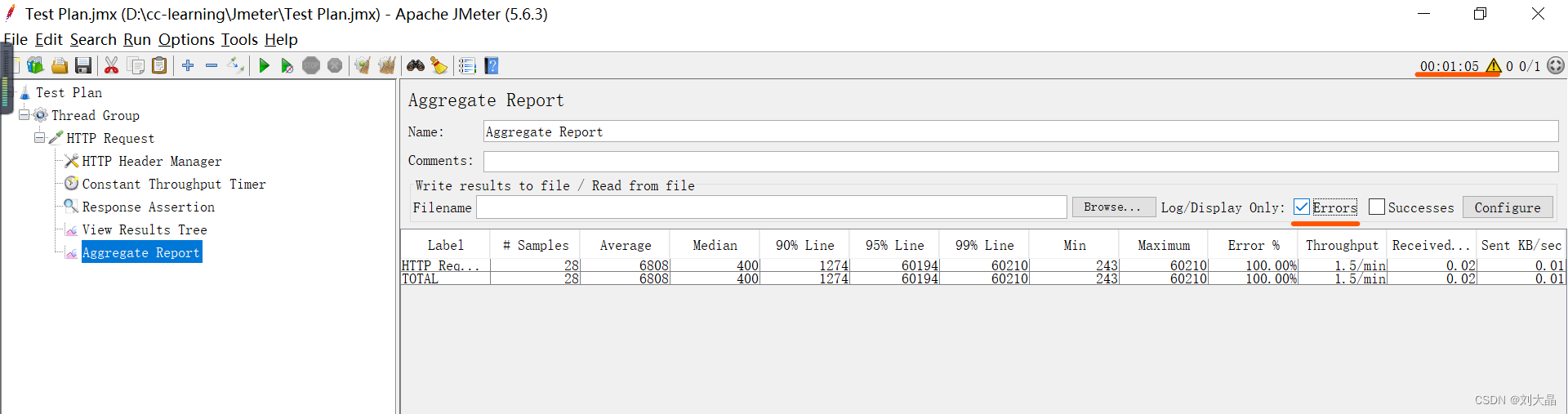Image resolution: width=1568 pixels, height=414 pixels.
Task: Click the Browse... button
Action: pos(1113,207)
